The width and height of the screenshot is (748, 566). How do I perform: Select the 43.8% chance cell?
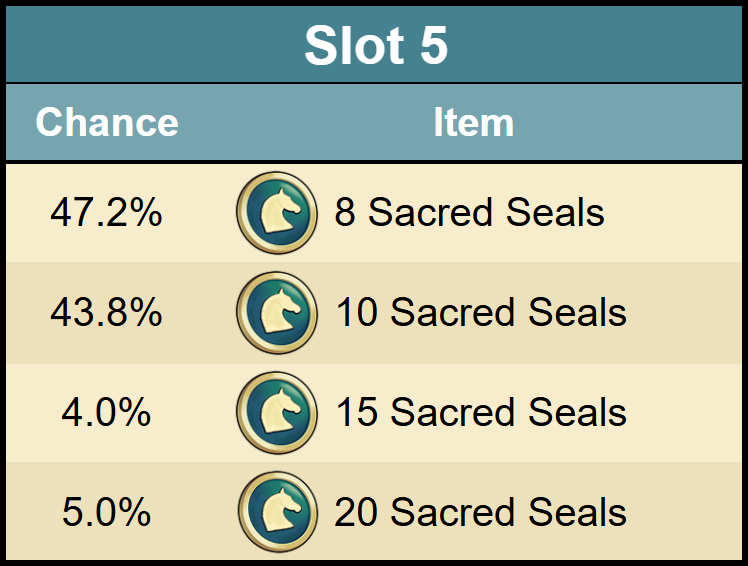click(106, 313)
